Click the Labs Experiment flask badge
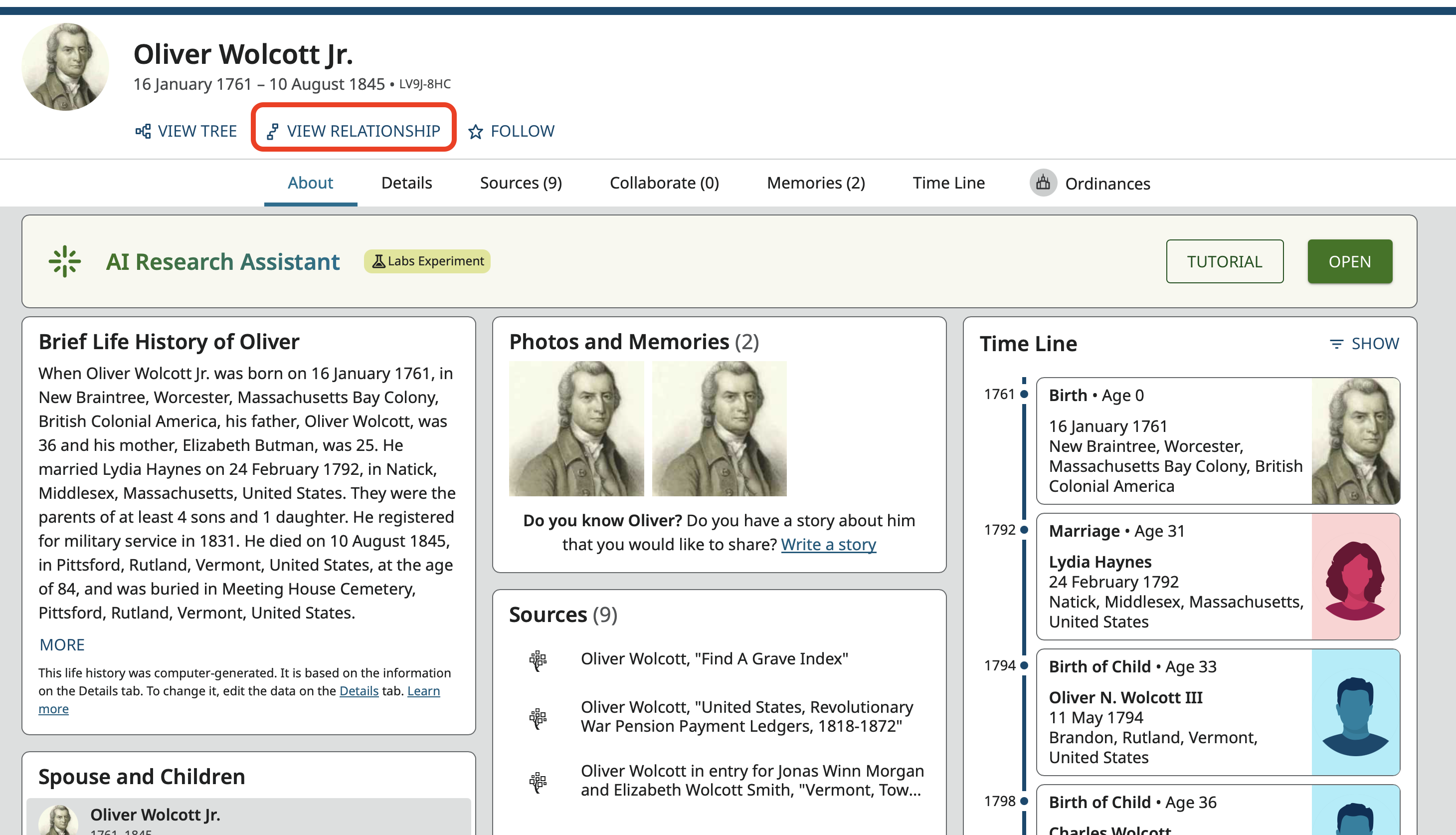 pyautogui.click(x=427, y=261)
